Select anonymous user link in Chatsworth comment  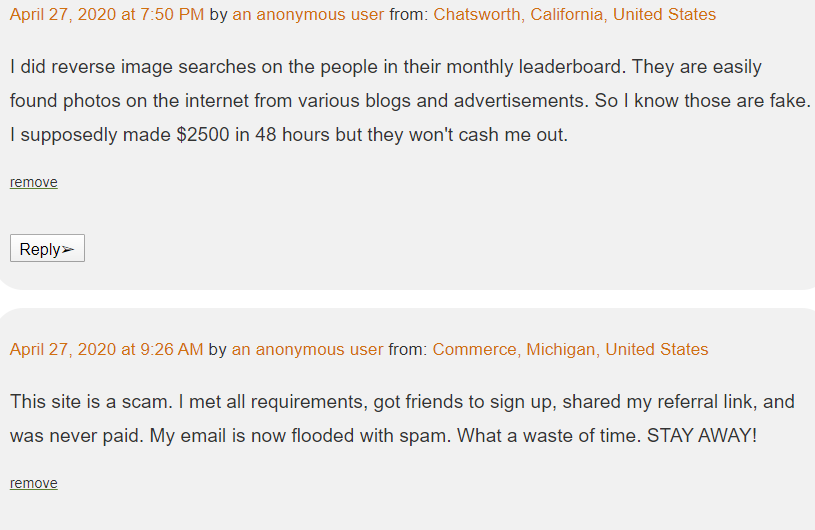coord(308,15)
